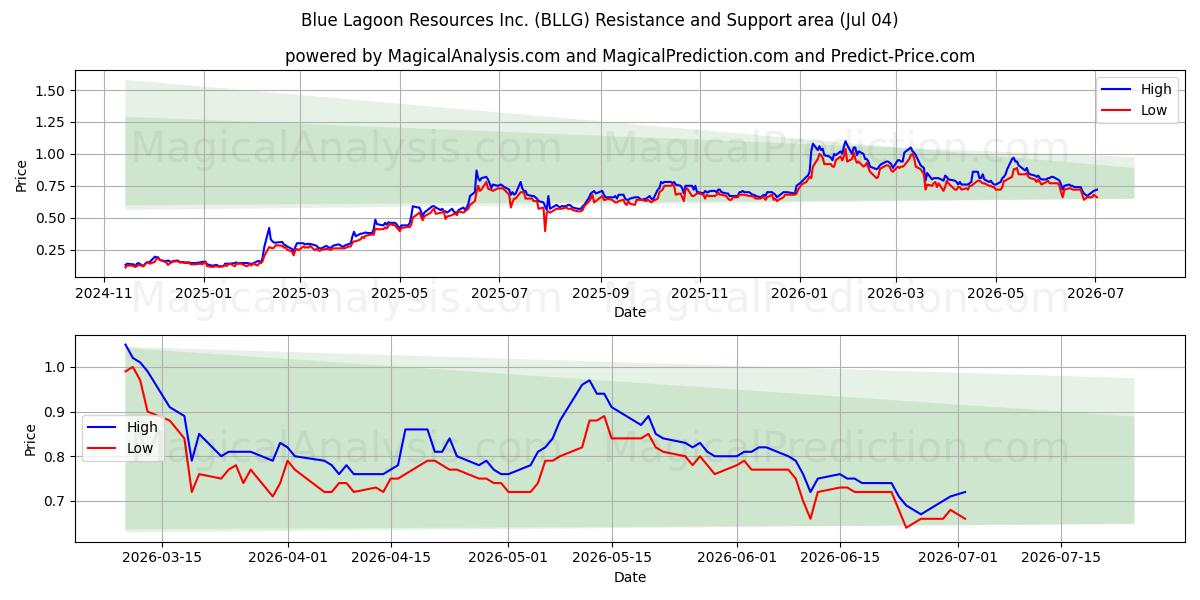Click the "0.50" price tick label
Screen dimensions: 1200x600
[51, 218]
